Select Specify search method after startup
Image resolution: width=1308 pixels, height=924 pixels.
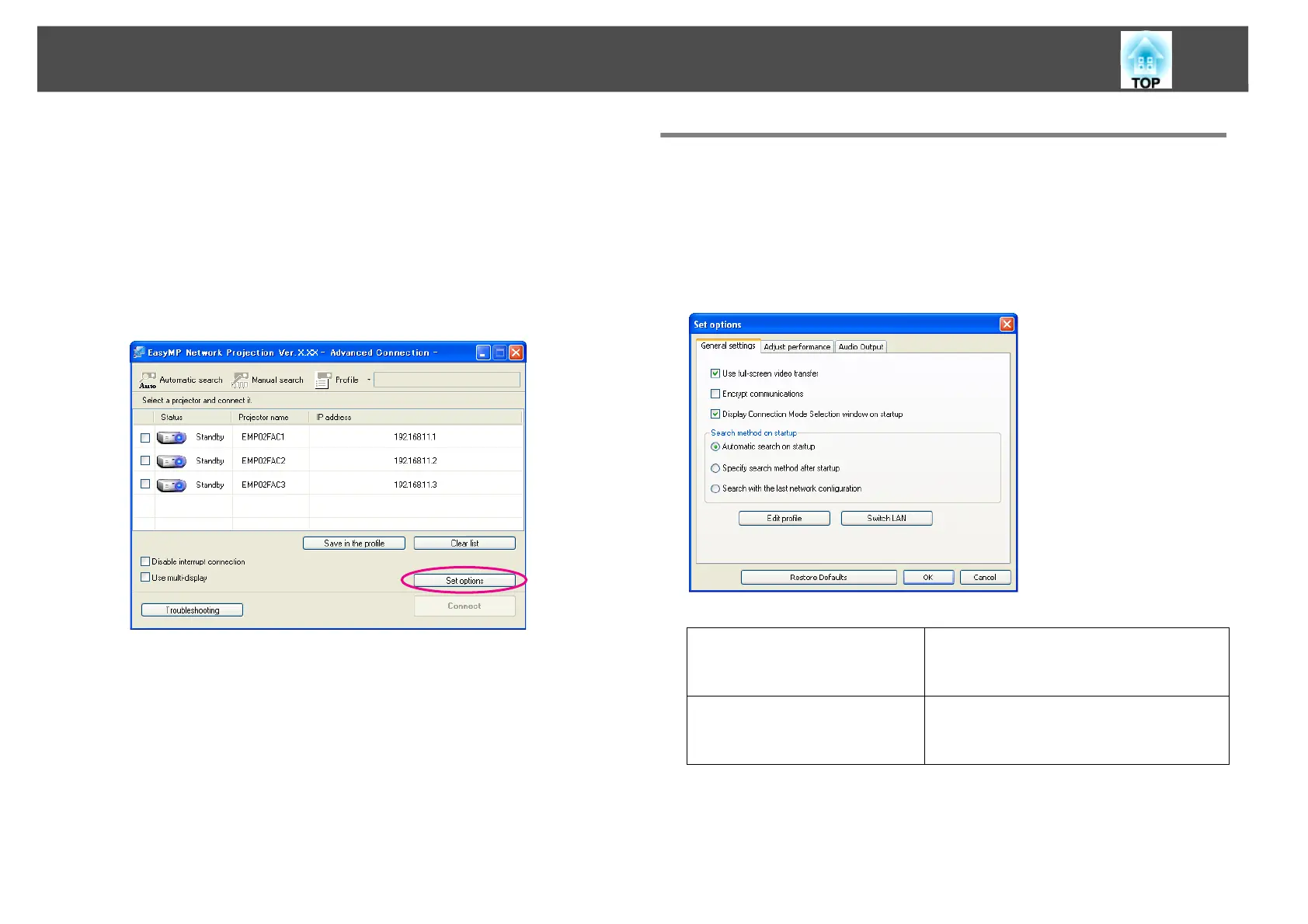tap(715, 468)
